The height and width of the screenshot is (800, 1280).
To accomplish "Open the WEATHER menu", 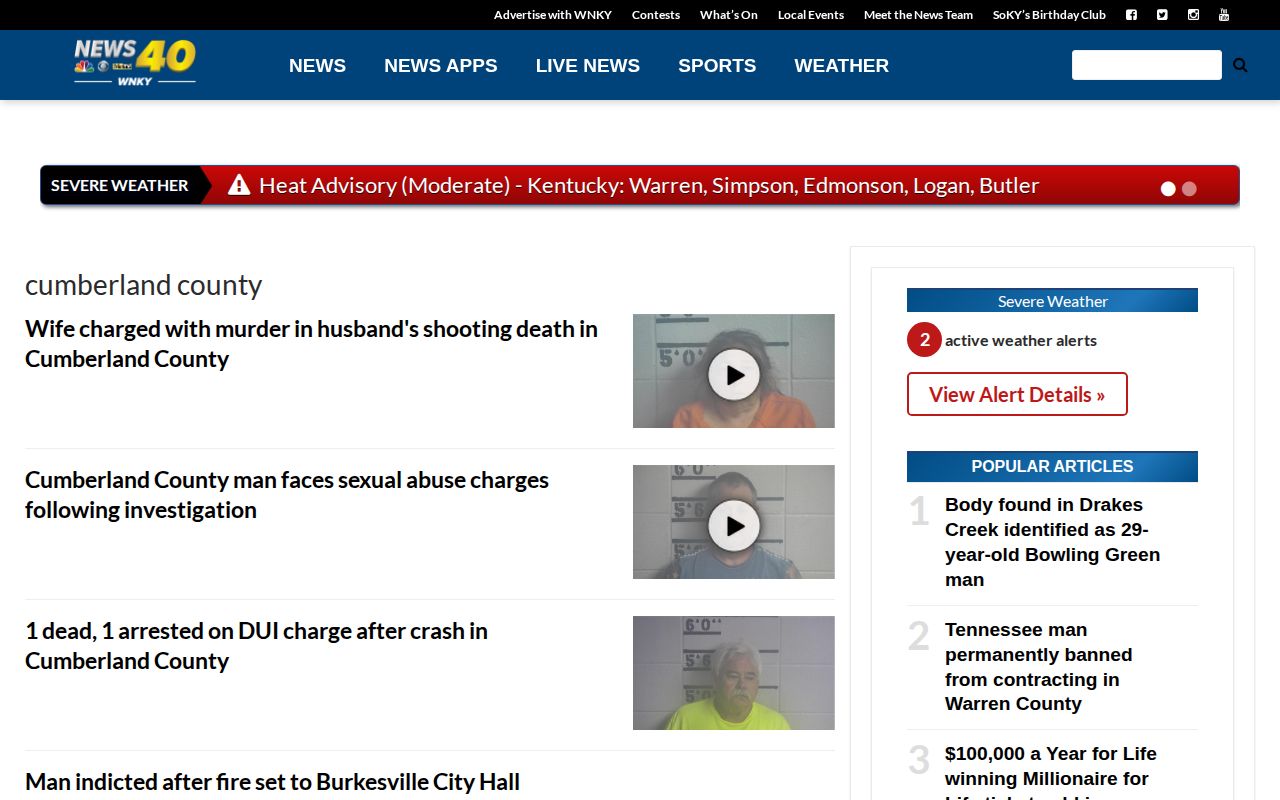I will (841, 65).
